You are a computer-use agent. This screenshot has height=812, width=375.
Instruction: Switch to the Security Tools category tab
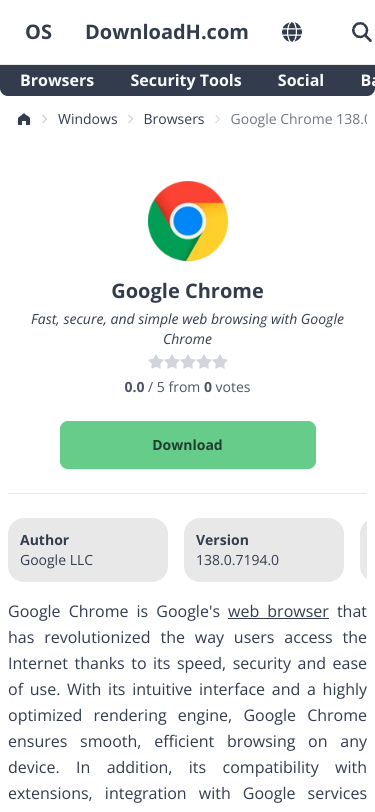186,80
